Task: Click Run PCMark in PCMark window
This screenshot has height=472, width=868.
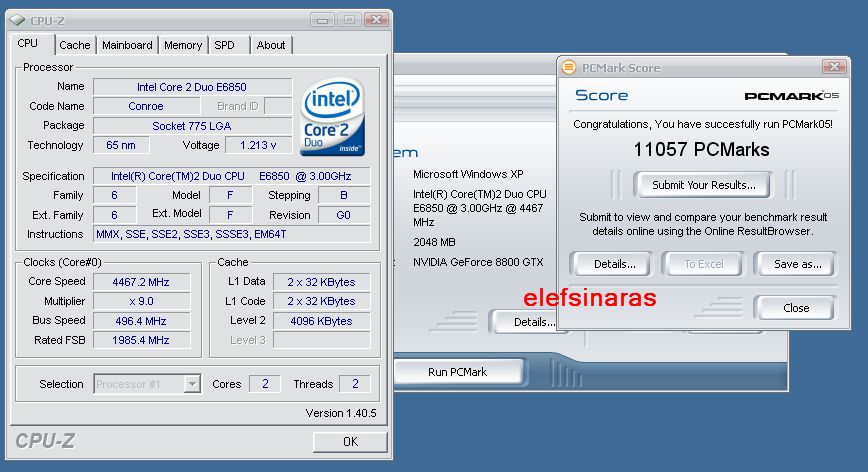Action: 458,372
